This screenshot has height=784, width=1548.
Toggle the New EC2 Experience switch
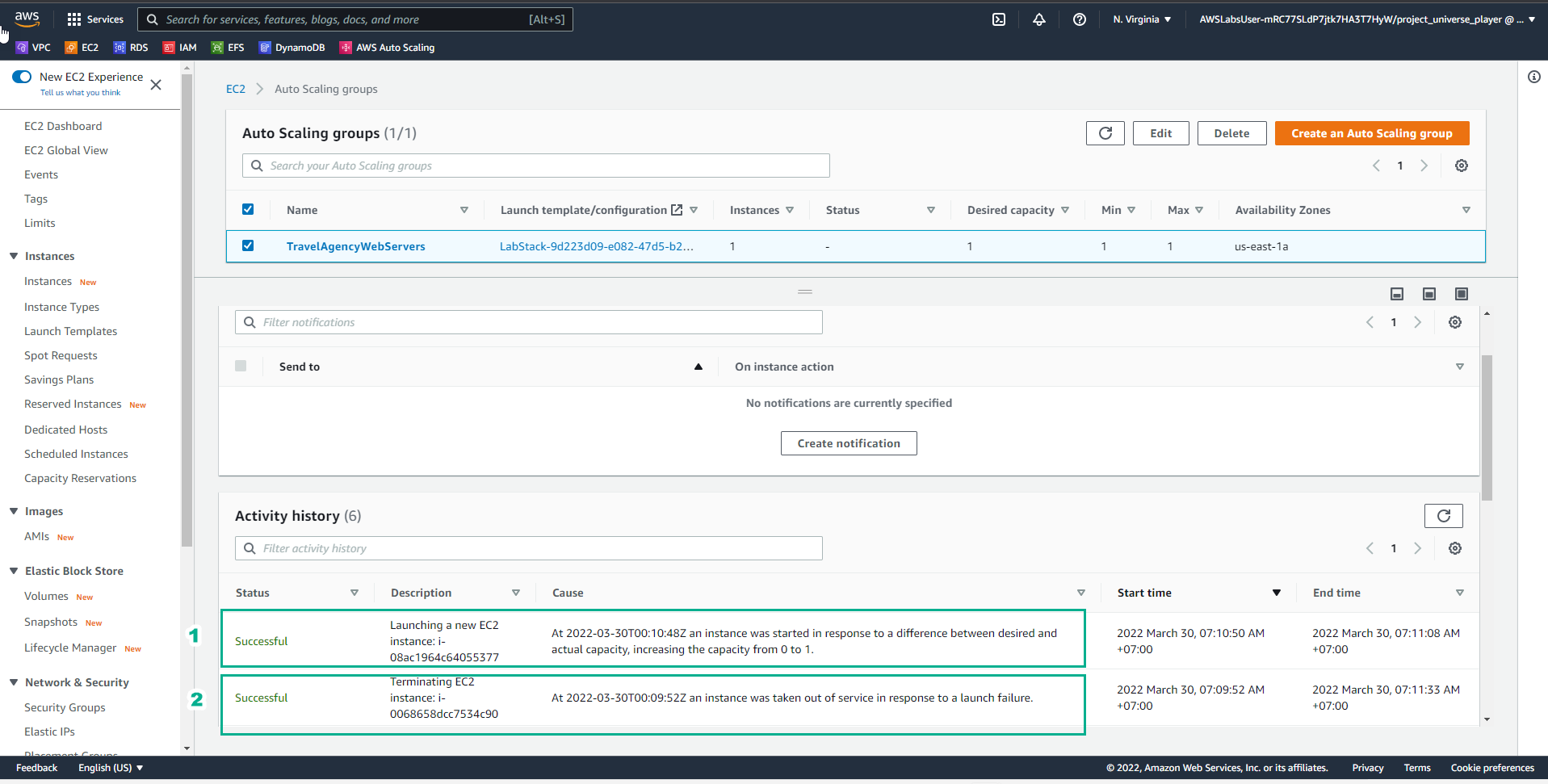tap(22, 77)
